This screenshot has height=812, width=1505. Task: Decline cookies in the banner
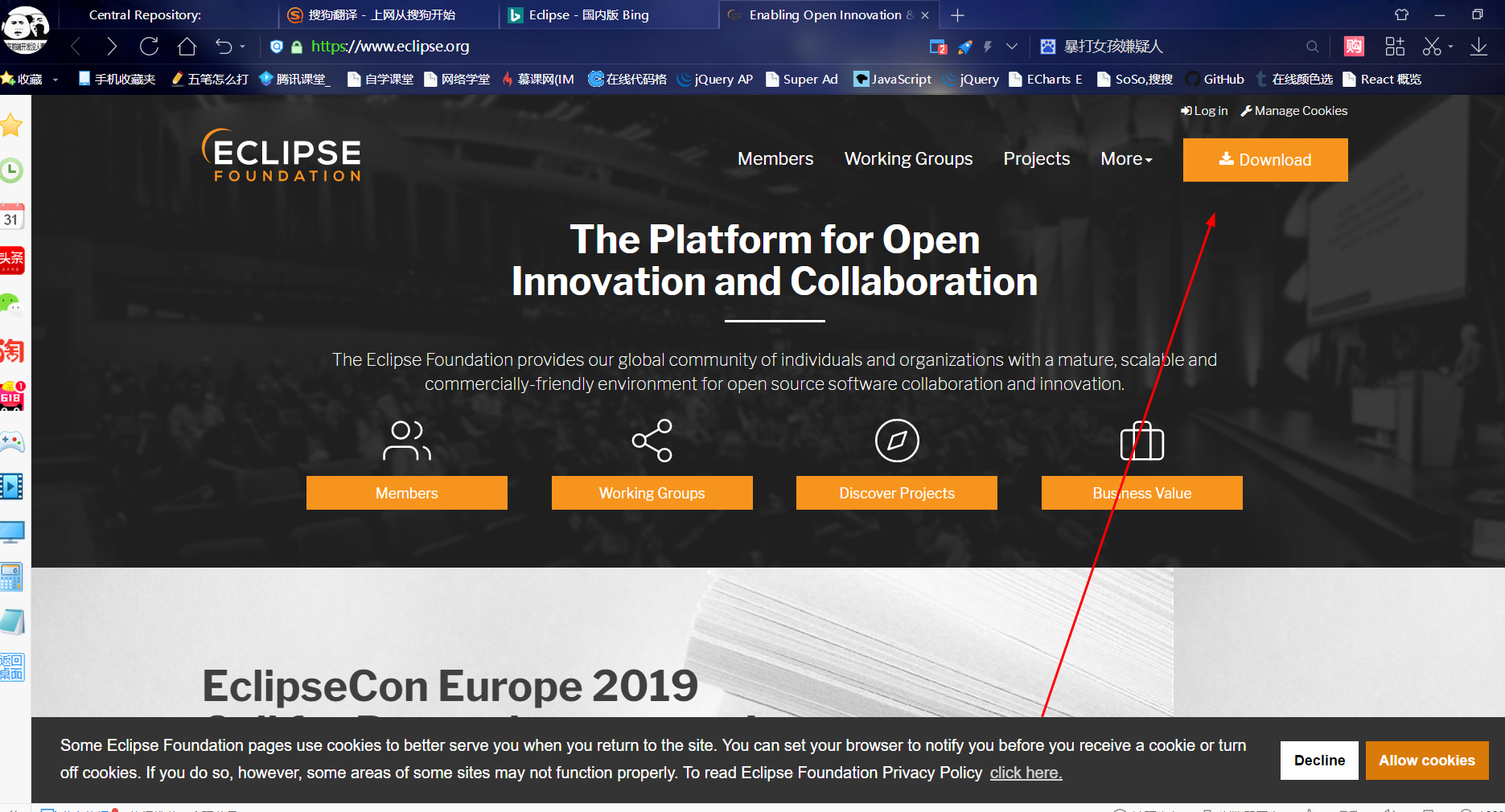(1319, 761)
